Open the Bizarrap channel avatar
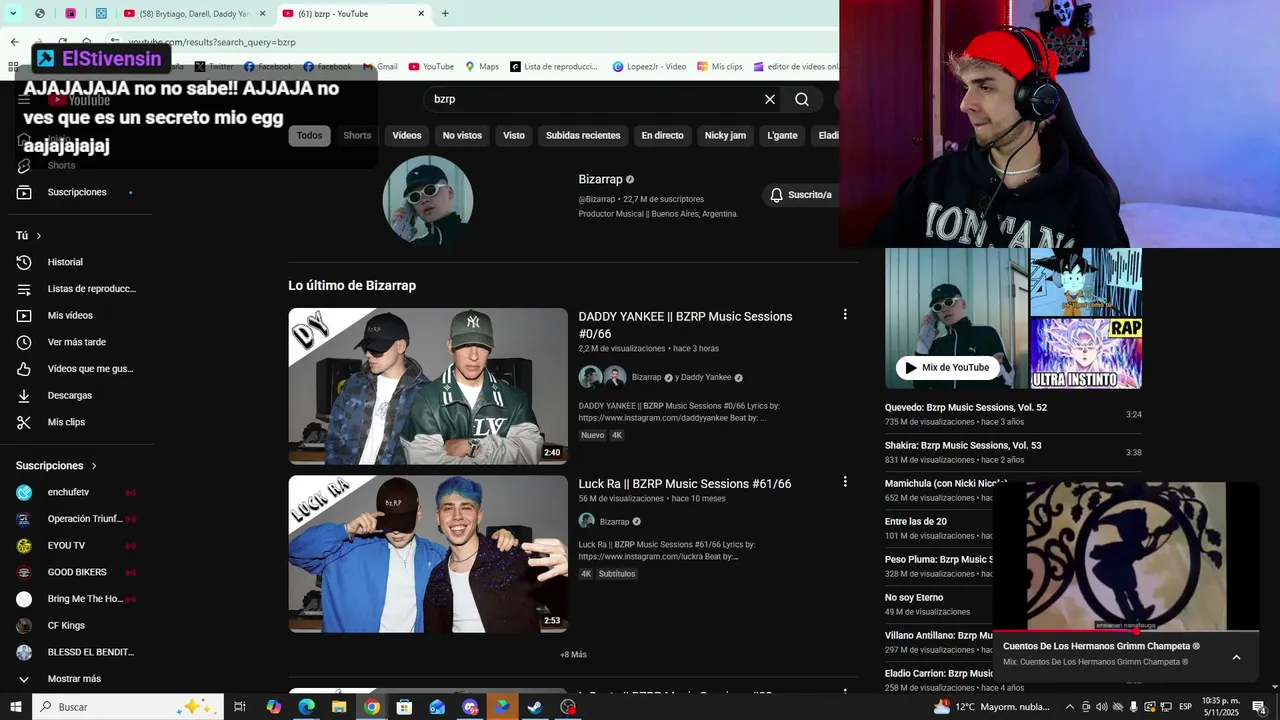1280x720 pixels. click(428, 200)
